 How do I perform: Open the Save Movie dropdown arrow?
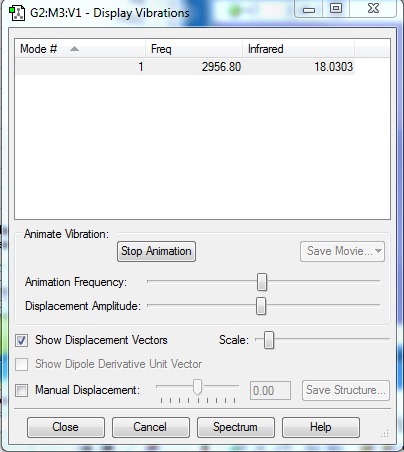(x=378, y=251)
